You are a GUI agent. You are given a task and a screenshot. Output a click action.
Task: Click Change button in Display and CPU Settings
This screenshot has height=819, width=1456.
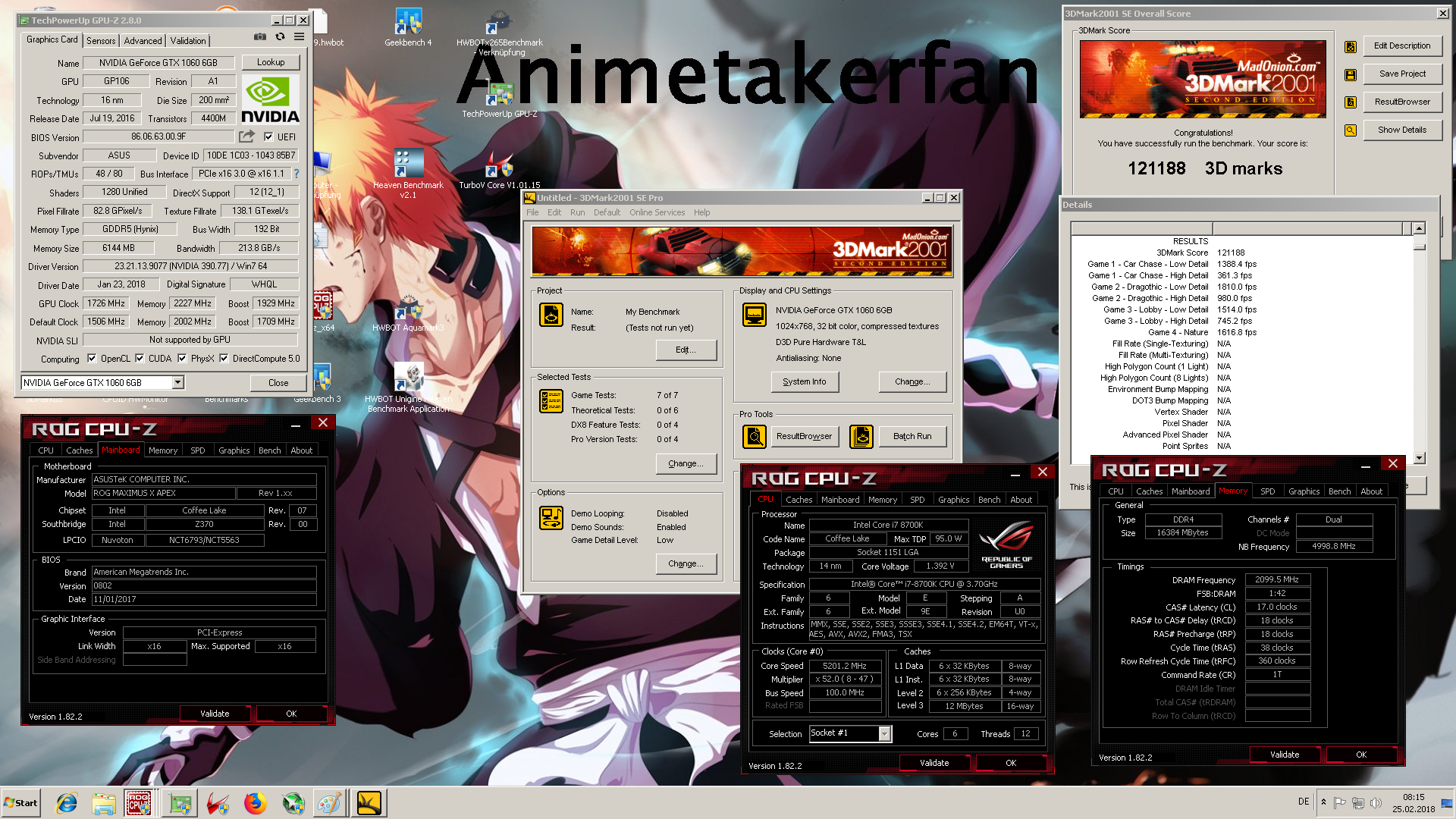(912, 382)
